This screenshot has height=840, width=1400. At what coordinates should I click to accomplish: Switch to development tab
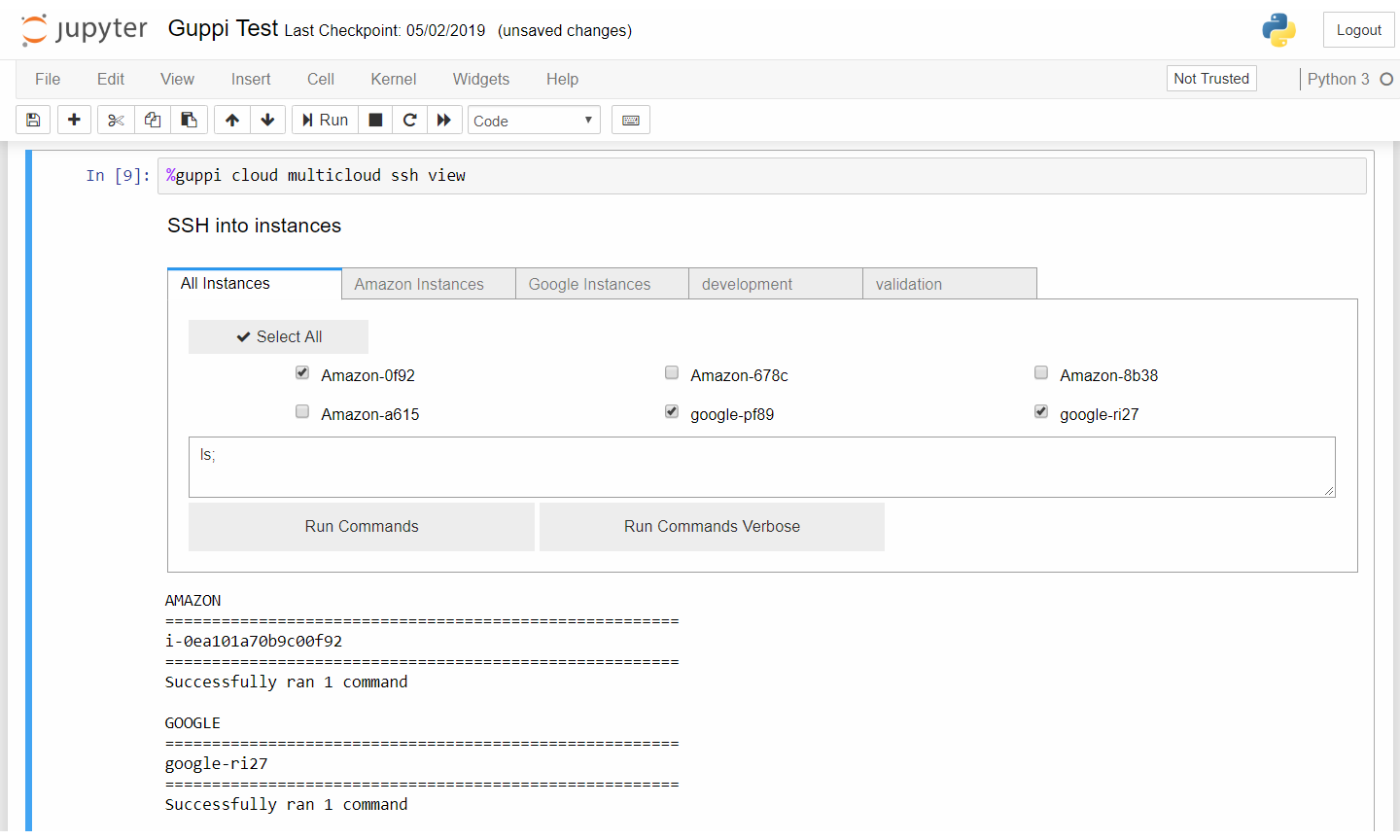point(776,284)
